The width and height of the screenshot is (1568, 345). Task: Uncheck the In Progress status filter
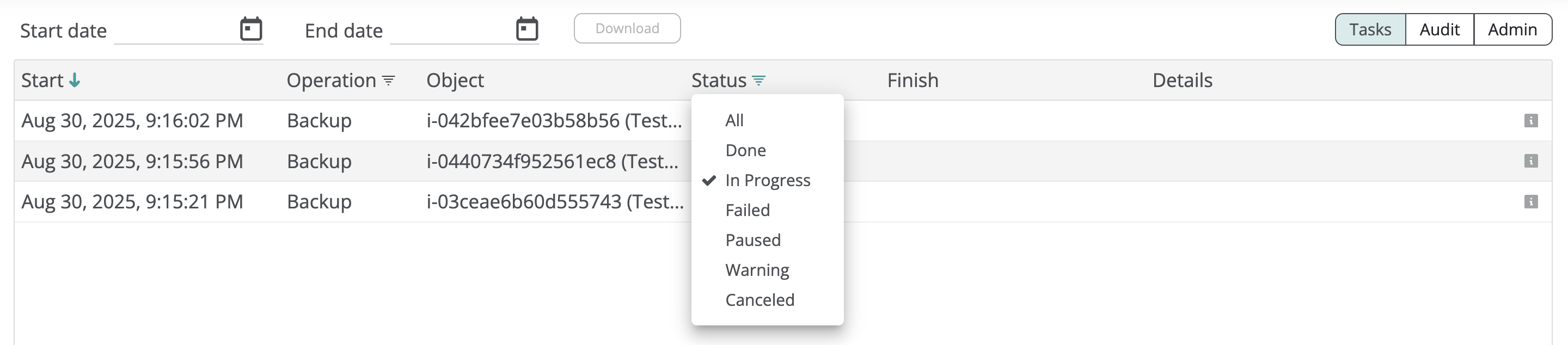pos(768,180)
